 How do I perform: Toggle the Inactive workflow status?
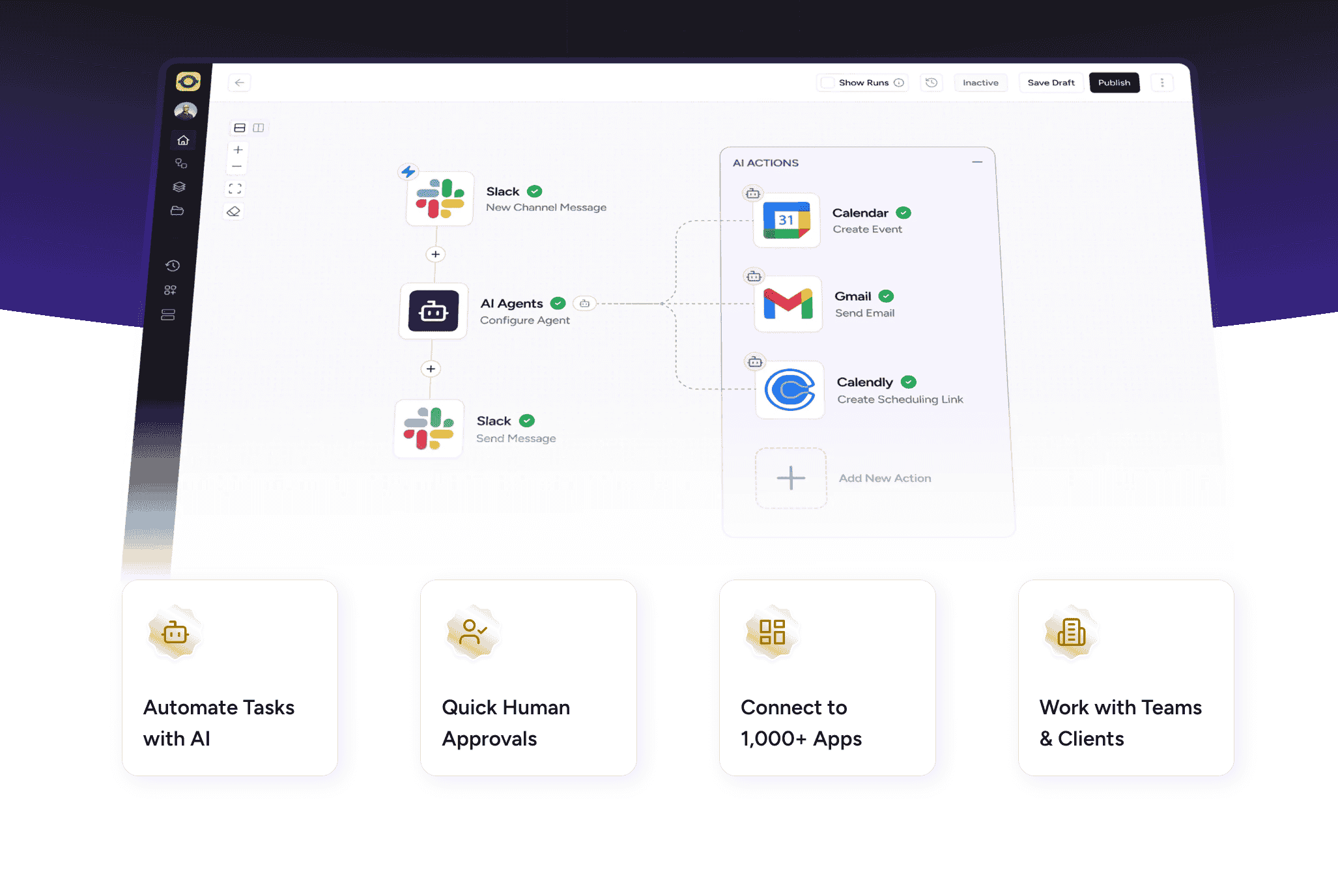(980, 82)
